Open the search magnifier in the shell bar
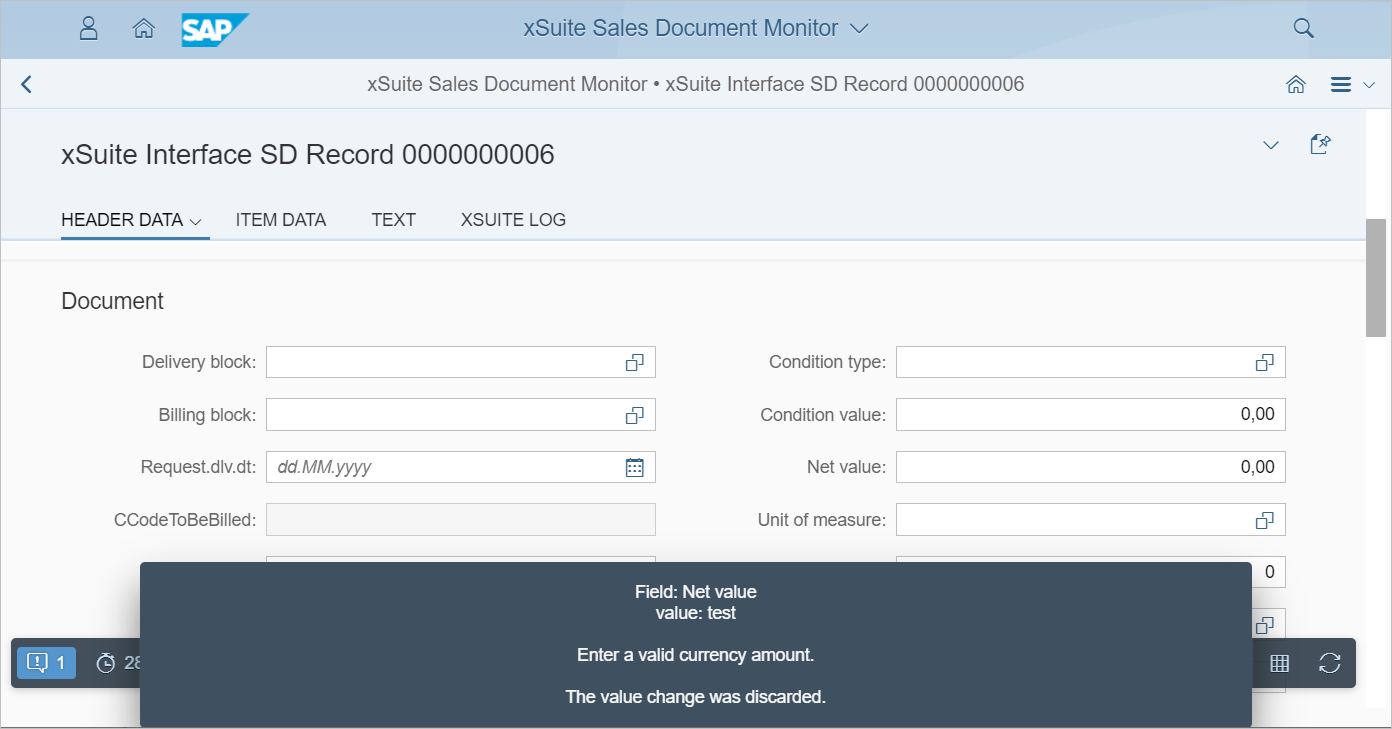The image size is (1392, 729). [1303, 28]
